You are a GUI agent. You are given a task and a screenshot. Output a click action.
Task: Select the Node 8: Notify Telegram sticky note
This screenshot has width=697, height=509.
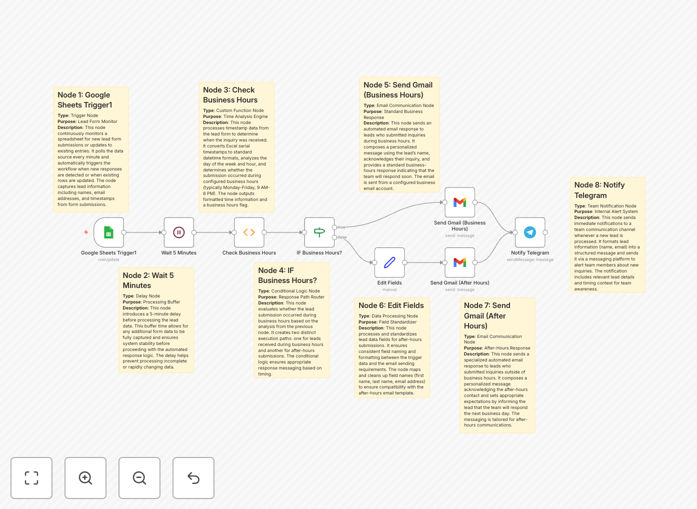point(608,235)
